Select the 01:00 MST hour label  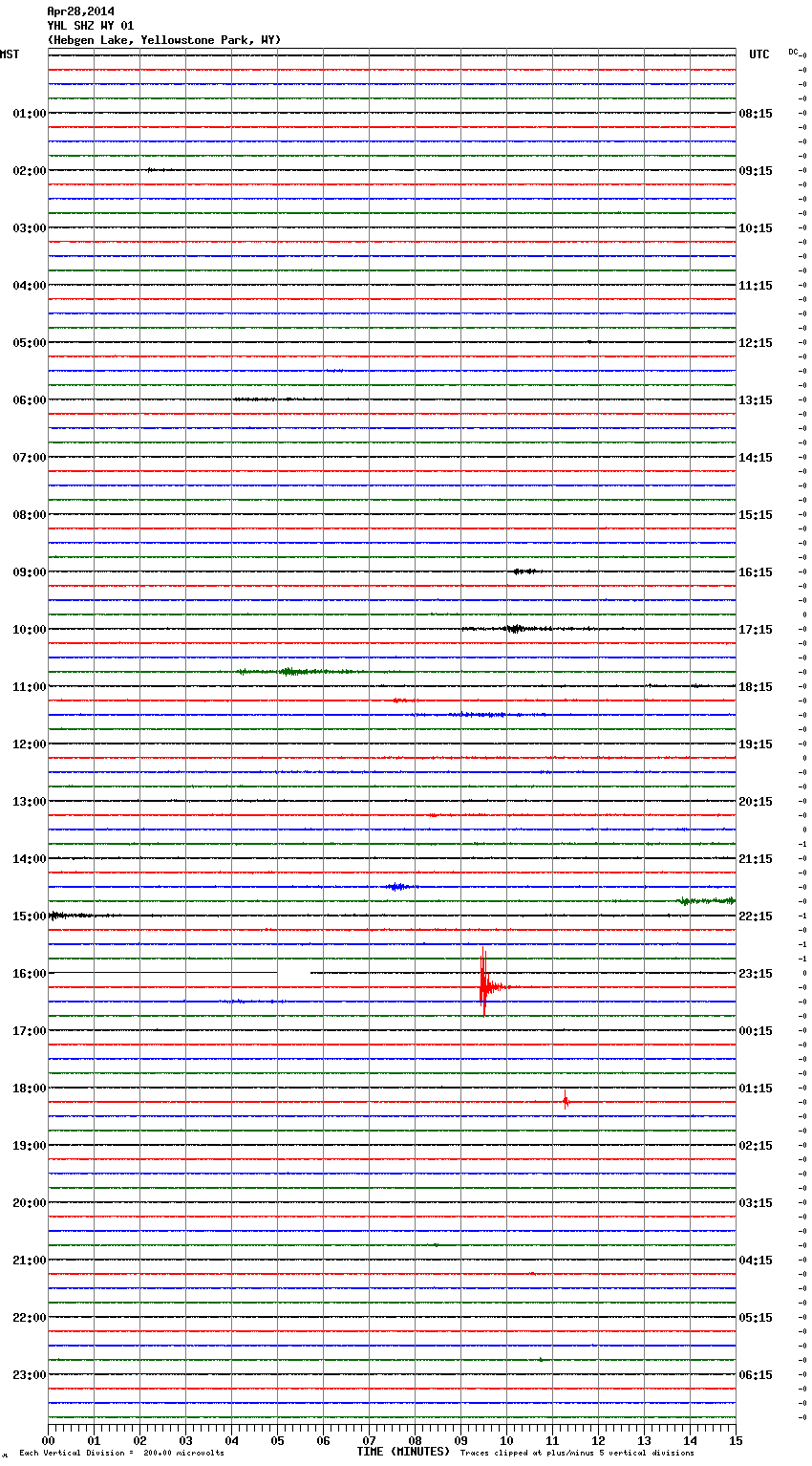(29, 114)
